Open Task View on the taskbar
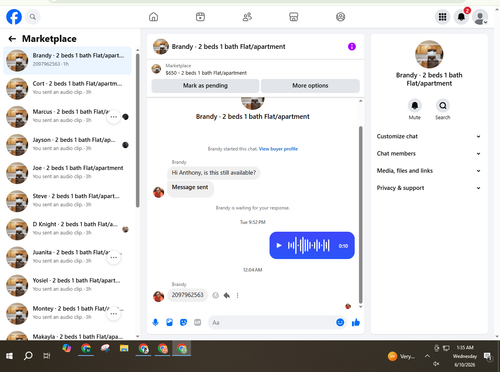This screenshot has height=372, width=500. (47, 356)
